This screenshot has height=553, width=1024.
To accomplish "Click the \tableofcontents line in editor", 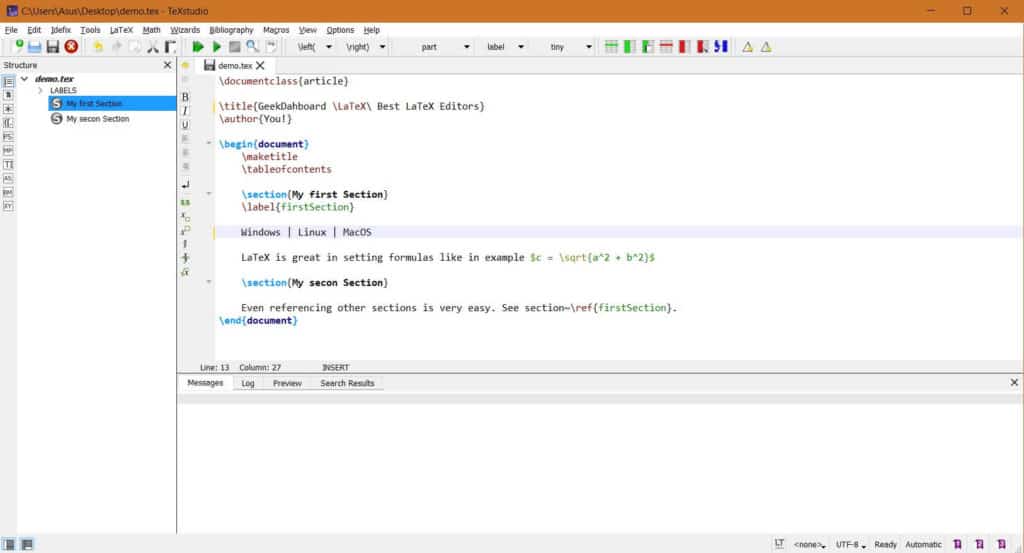I will [x=286, y=169].
